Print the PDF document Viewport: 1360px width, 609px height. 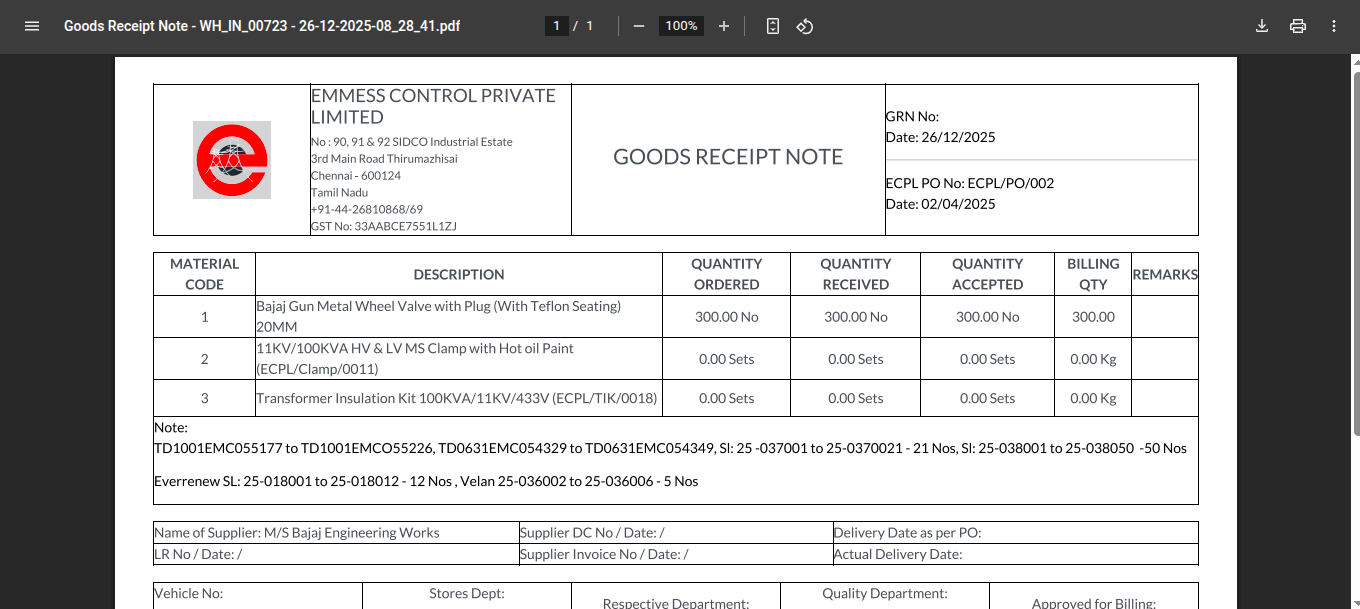click(1298, 26)
